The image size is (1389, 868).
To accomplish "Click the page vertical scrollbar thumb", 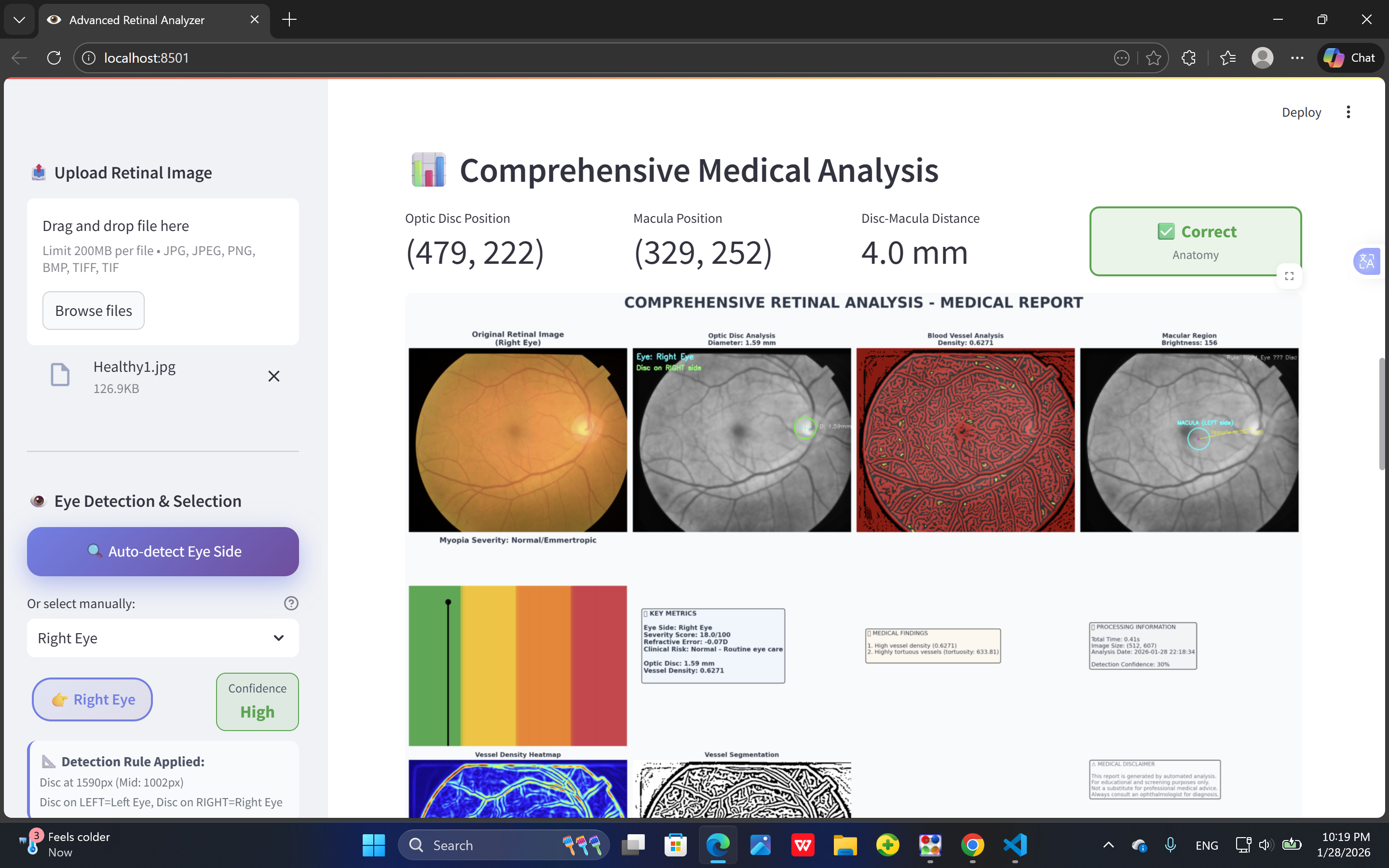I will [x=1382, y=413].
